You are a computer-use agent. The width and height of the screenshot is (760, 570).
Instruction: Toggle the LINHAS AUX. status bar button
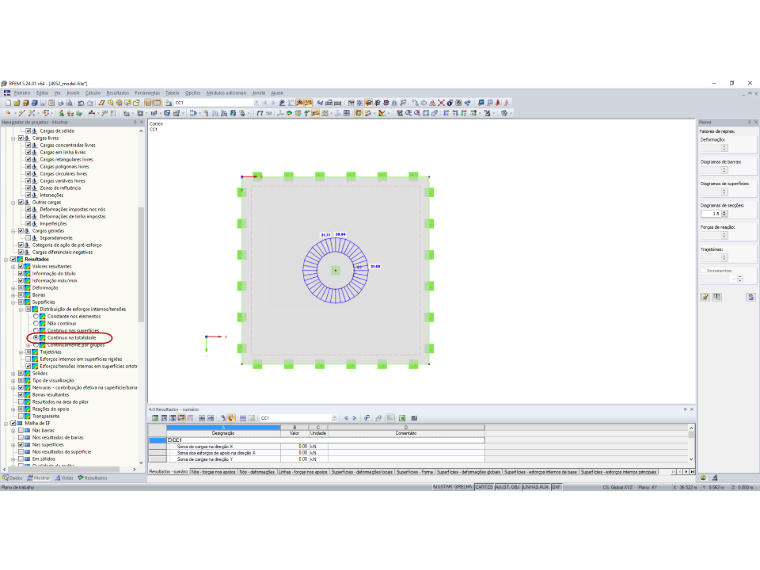click(536, 487)
